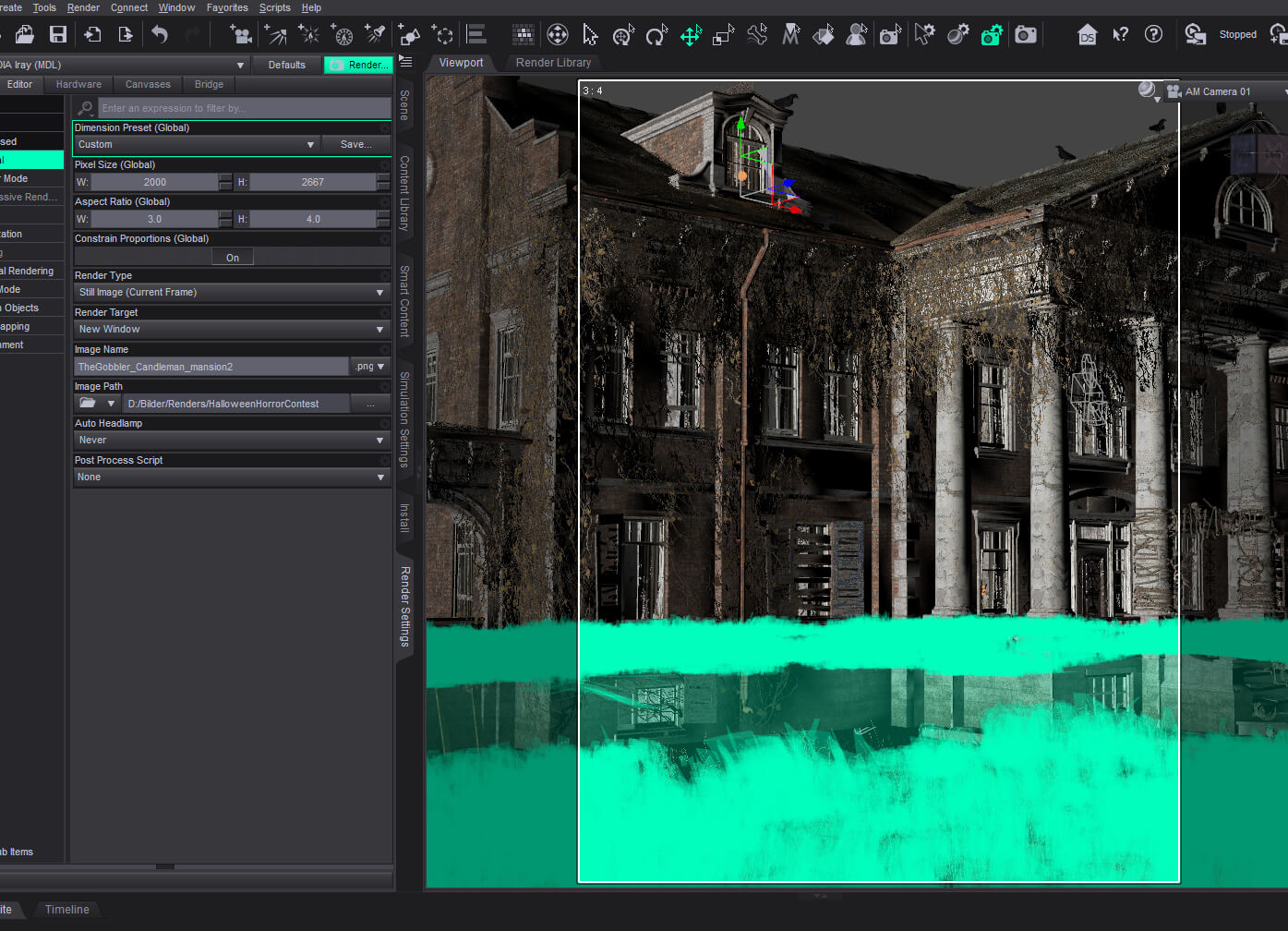Select the Node Selection arrow tool
This screenshot has height=931, width=1288.
590,35
